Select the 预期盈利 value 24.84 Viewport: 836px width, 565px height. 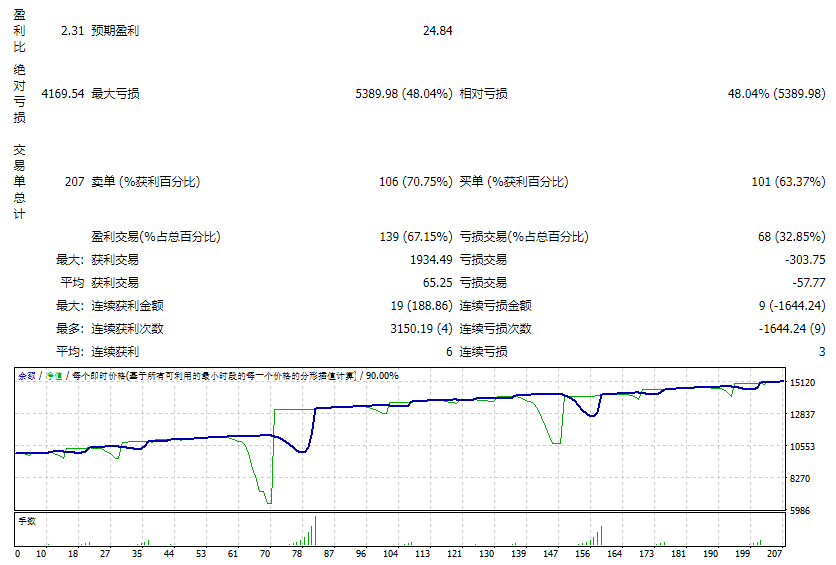click(438, 31)
